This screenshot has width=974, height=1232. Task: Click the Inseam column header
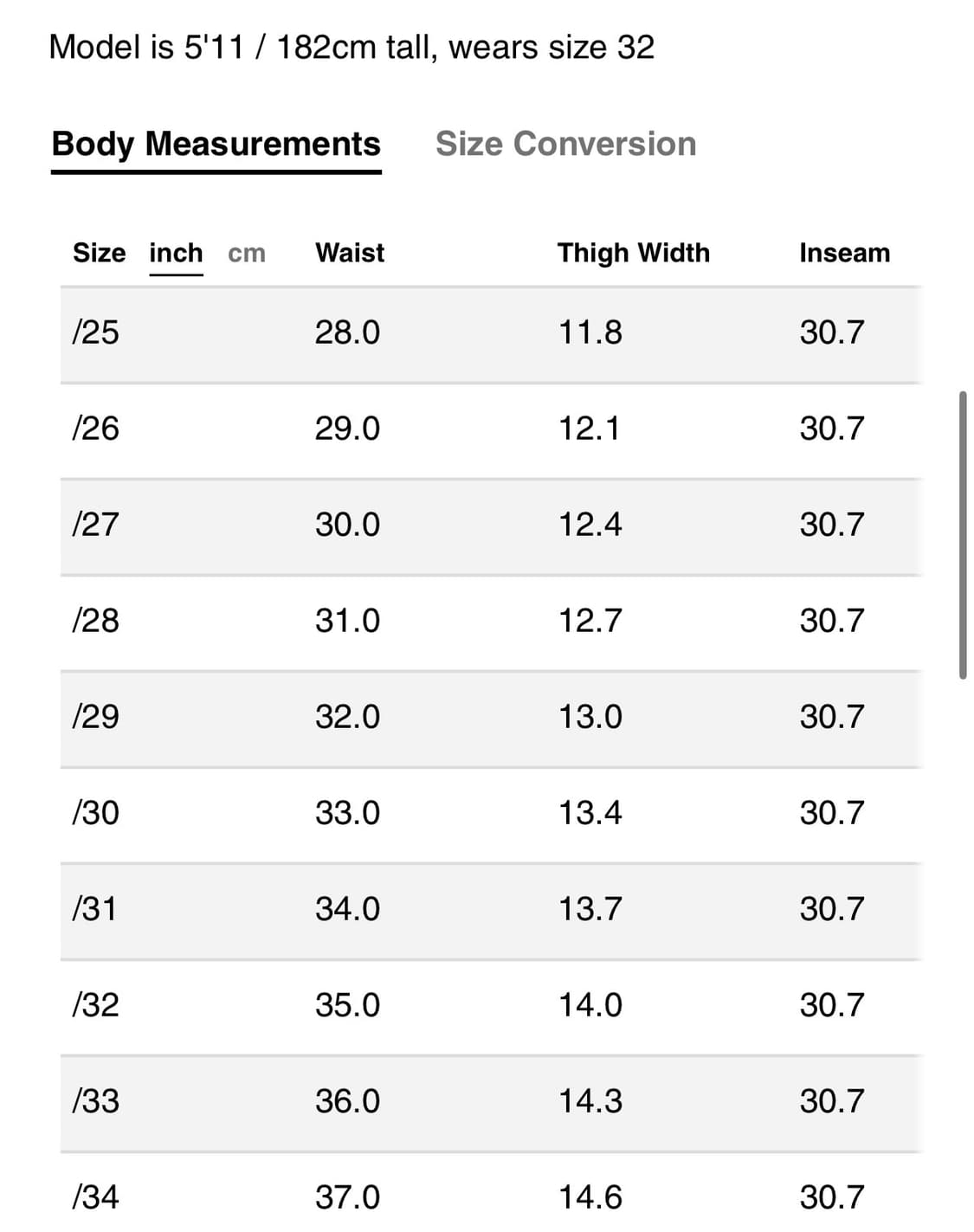pos(844,253)
